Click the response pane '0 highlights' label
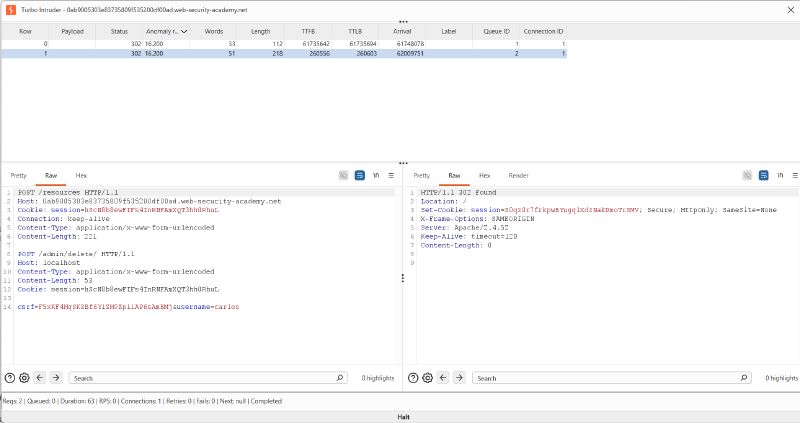The image size is (800, 423). [781, 378]
